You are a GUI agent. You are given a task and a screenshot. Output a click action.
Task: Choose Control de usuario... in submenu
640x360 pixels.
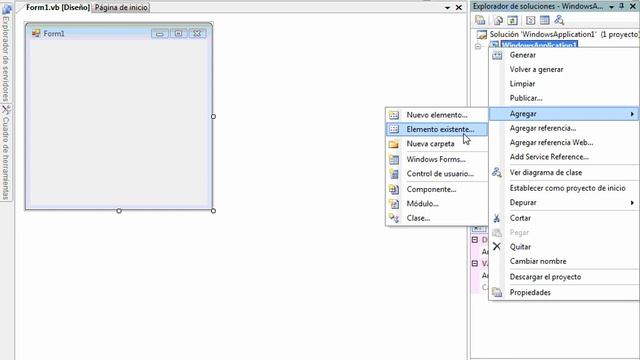[437, 174]
